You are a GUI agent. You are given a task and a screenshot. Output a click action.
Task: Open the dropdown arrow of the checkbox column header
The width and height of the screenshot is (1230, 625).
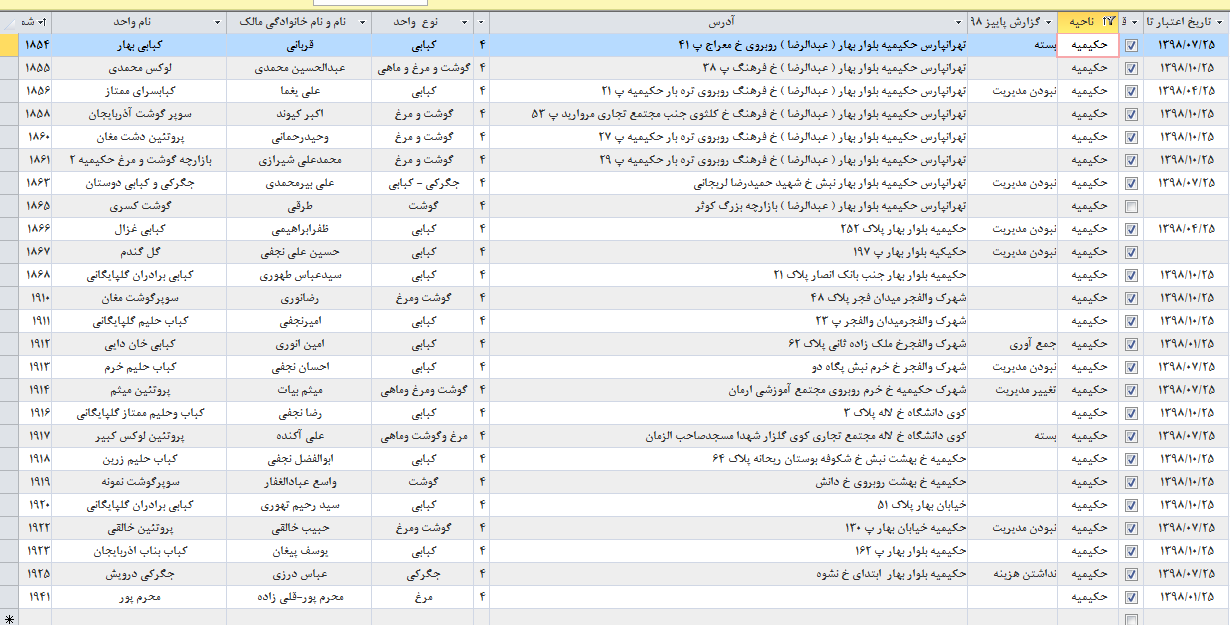[x=1135, y=22]
